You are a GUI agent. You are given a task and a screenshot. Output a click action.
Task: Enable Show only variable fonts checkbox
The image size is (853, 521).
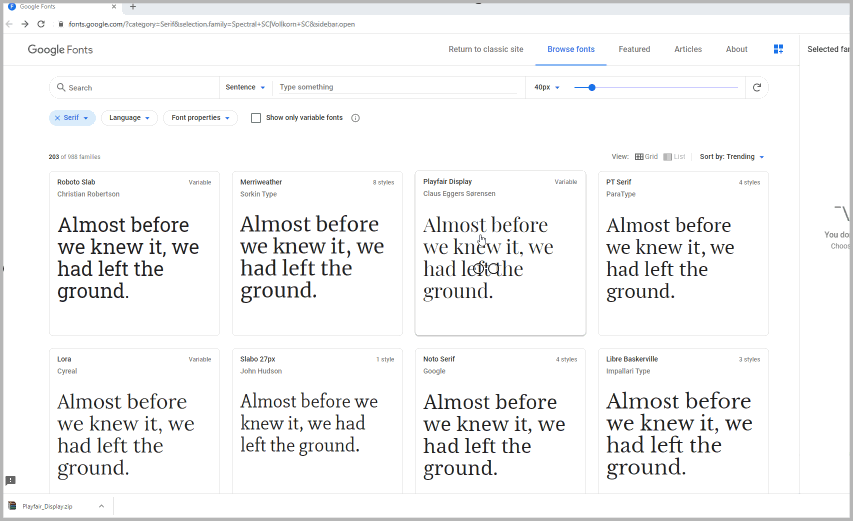256,118
